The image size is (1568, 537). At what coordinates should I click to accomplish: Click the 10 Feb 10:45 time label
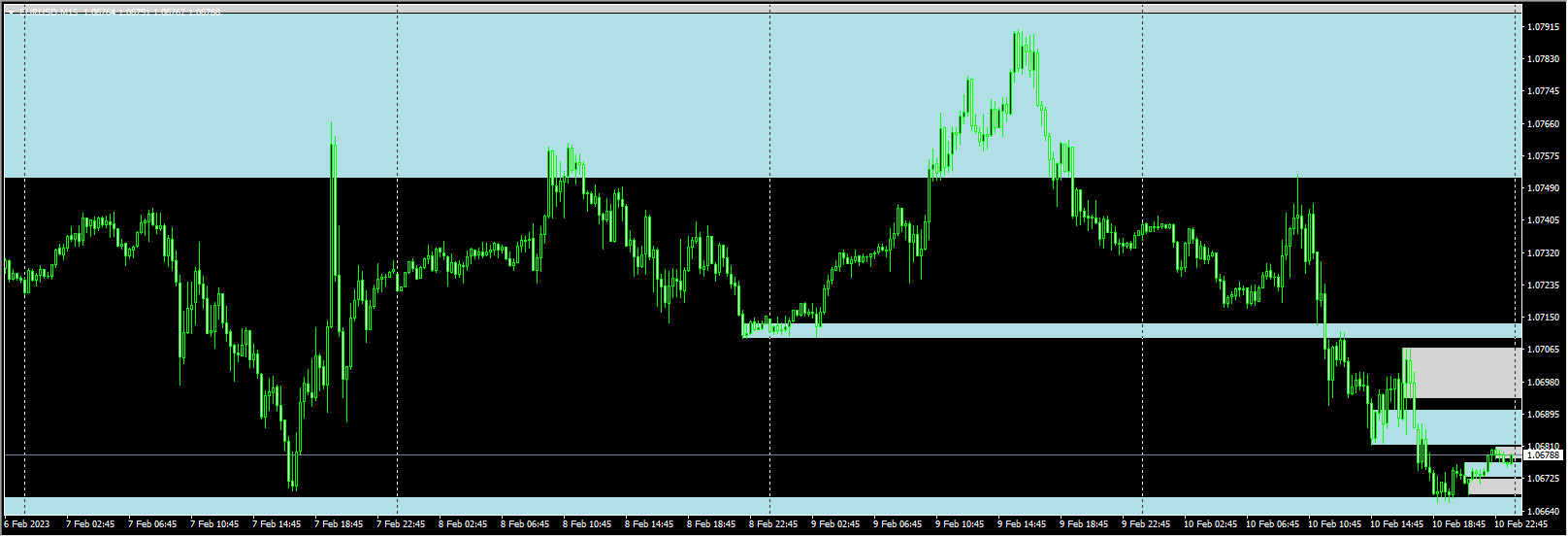[1334, 524]
